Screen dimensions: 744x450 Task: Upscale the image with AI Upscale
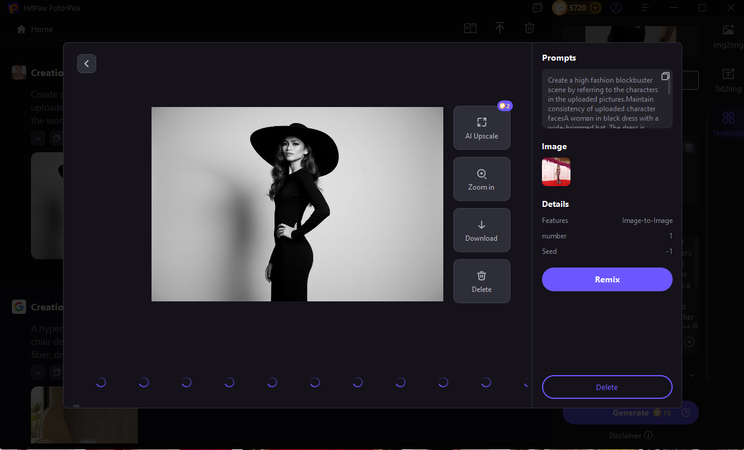pyautogui.click(x=481, y=129)
